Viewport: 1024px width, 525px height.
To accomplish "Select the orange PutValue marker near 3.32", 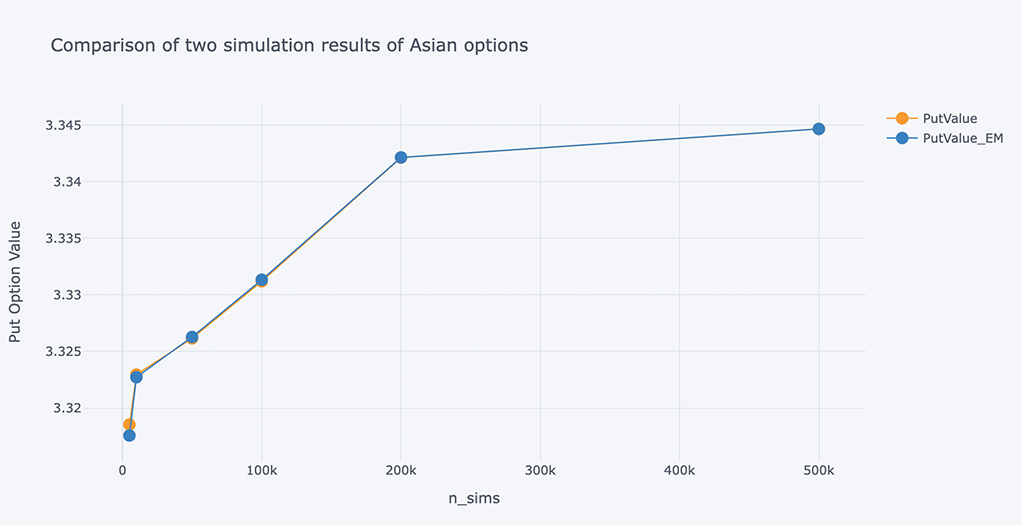I will point(129,424).
